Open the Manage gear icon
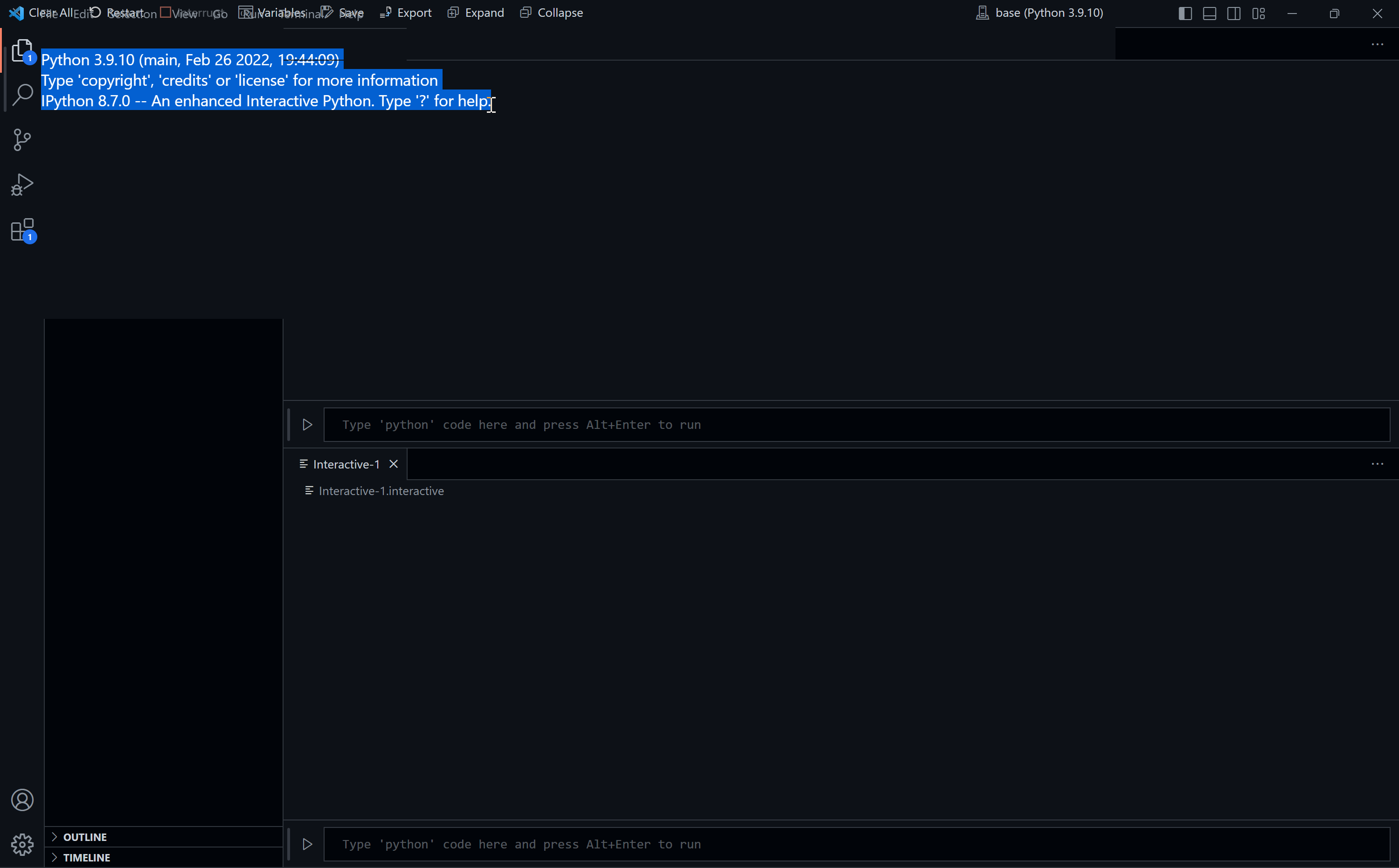The image size is (1399, 868). point(22,844)
